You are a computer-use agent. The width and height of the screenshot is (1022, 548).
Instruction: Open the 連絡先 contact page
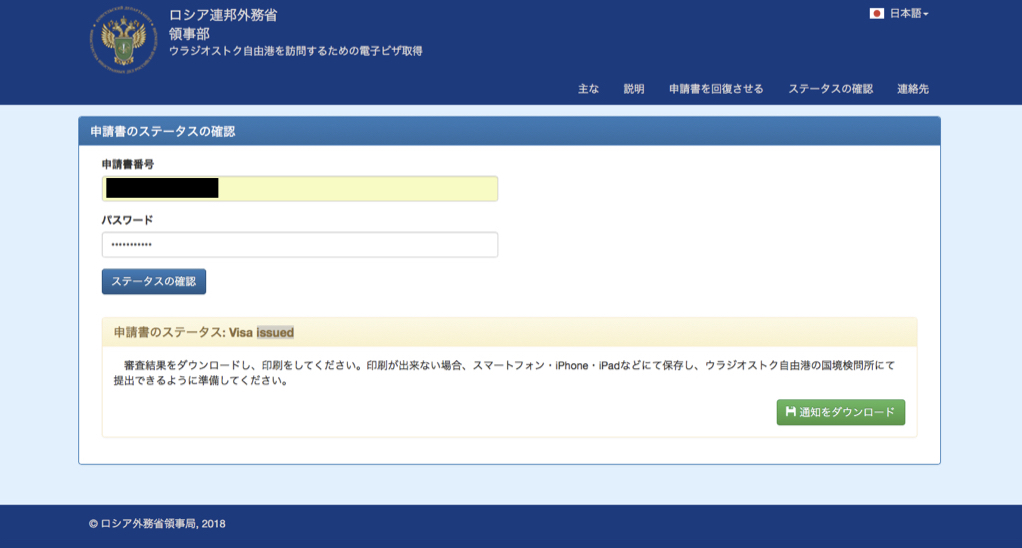click(913, 89)
